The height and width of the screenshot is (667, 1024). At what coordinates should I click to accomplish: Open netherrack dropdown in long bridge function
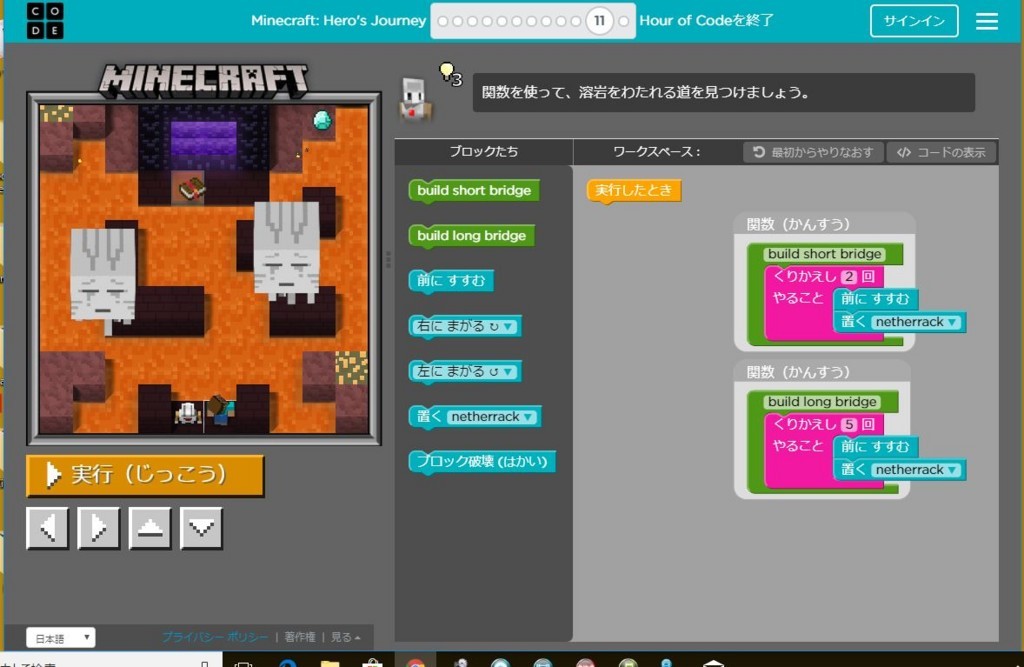point(917,470)
